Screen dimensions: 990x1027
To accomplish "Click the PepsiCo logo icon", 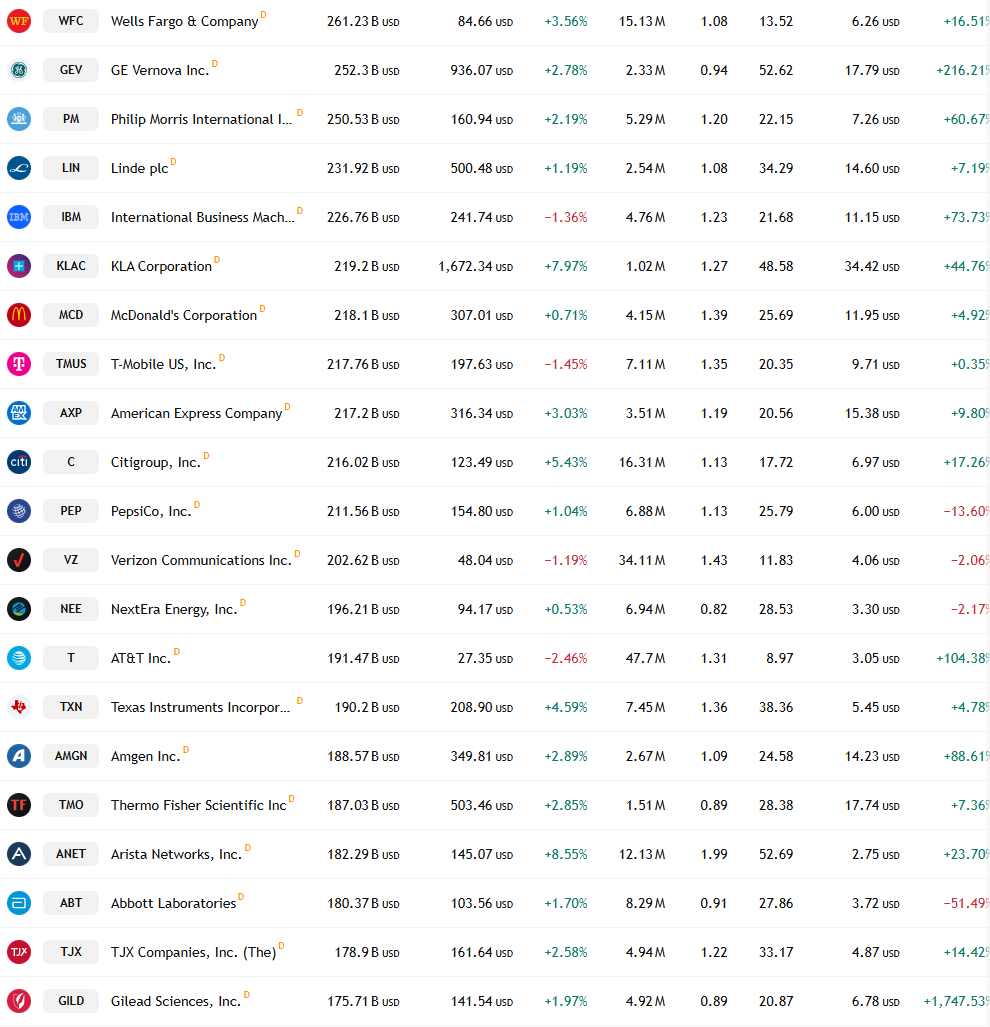I will [19, 511].
